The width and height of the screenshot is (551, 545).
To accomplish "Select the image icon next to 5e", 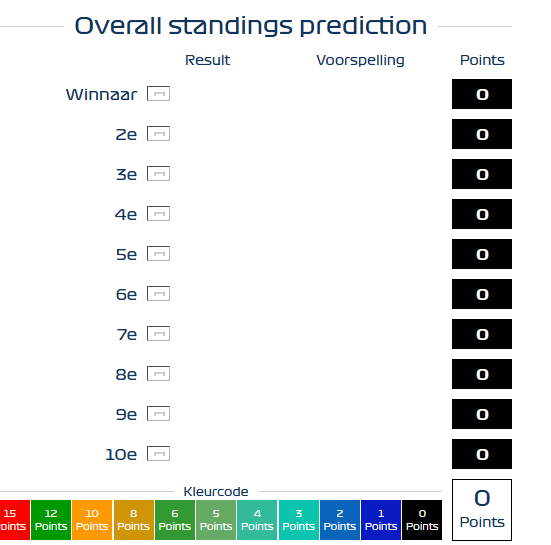I will pos(158,254).
